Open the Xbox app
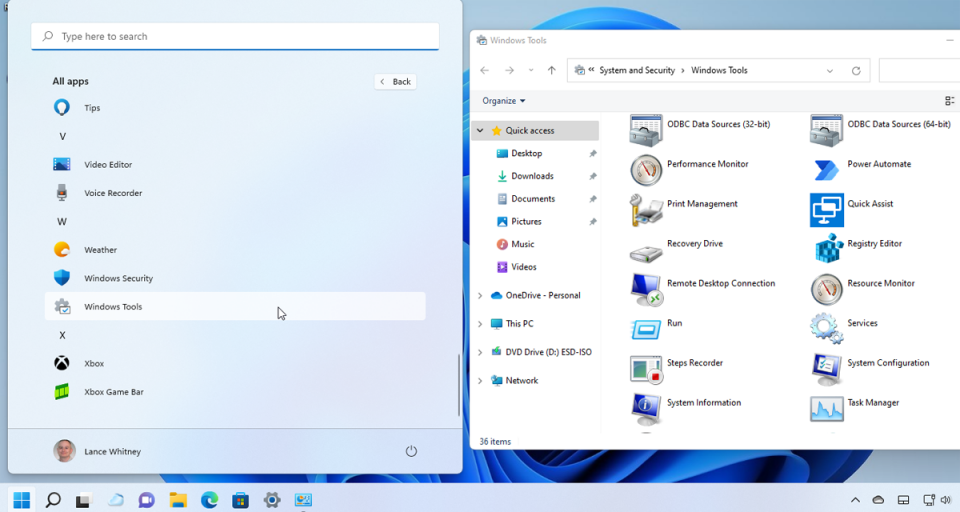 pyautogui.click(x=234, y=363)
